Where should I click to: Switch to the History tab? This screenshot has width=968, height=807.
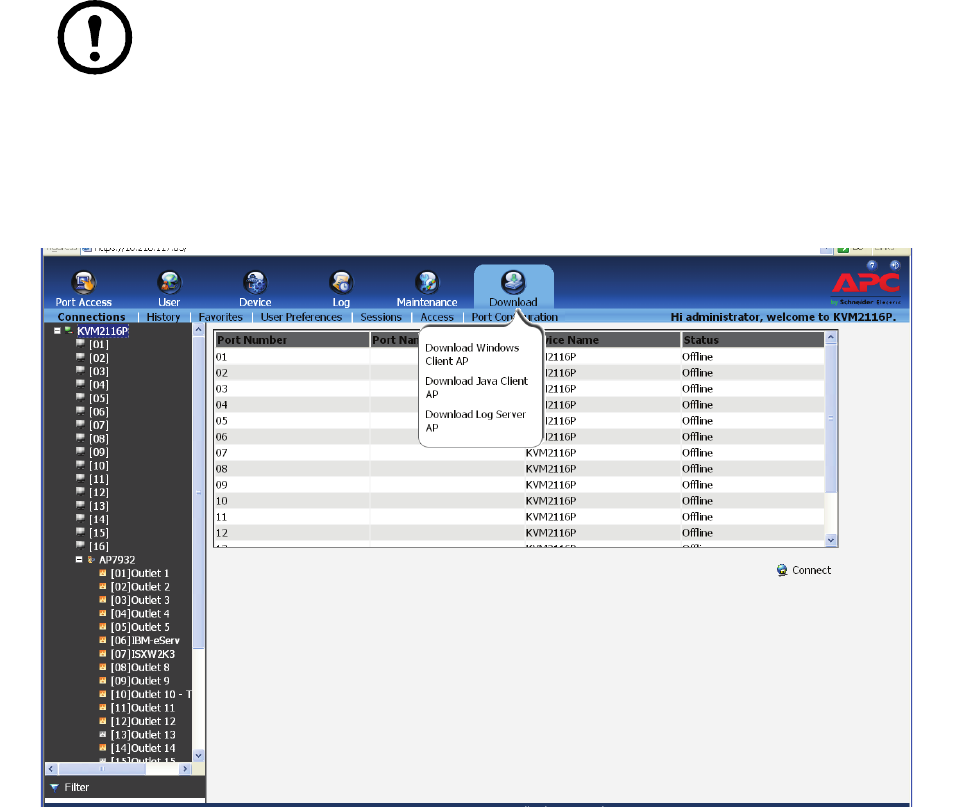point(163,317)
